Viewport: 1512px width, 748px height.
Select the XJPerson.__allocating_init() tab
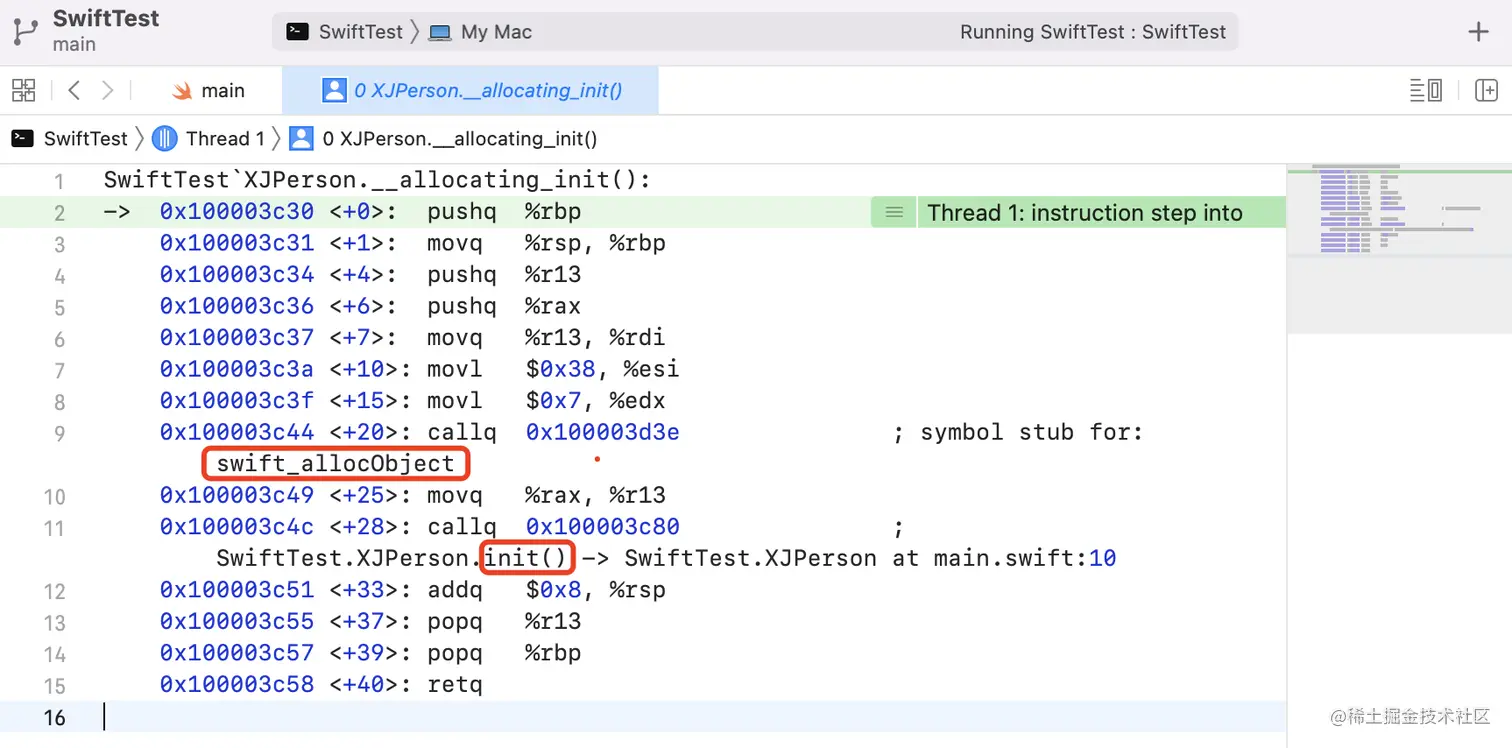tap(471, 91)
